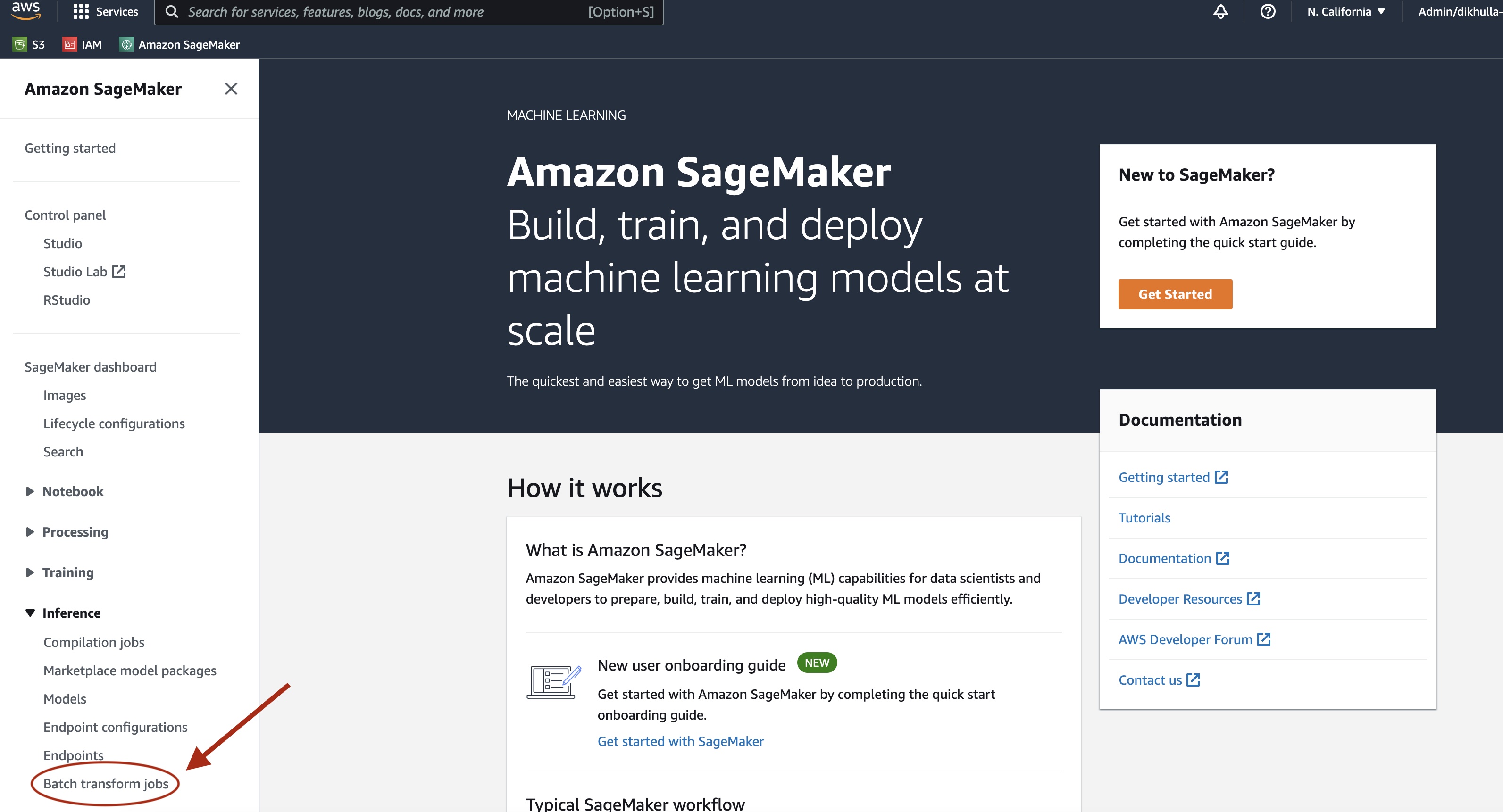1503x812 pixels.
Task: Open Batch transform jobs
Action: pyautogui.click(x=106, y=783)
